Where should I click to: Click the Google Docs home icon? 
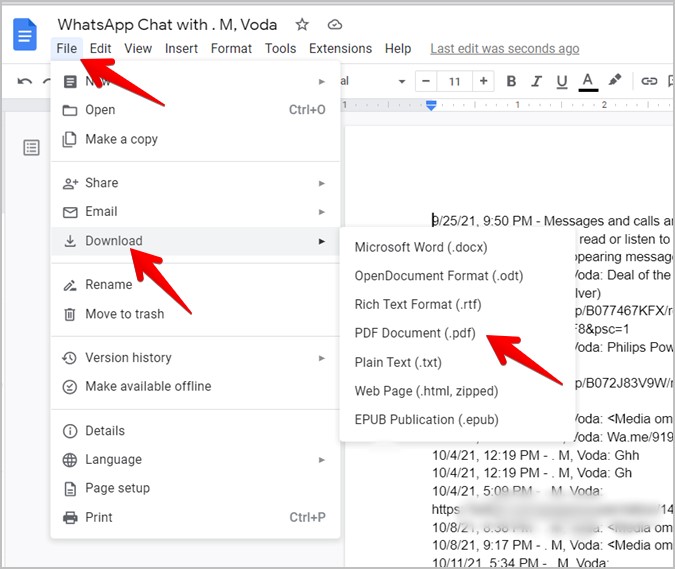point(24,34)
